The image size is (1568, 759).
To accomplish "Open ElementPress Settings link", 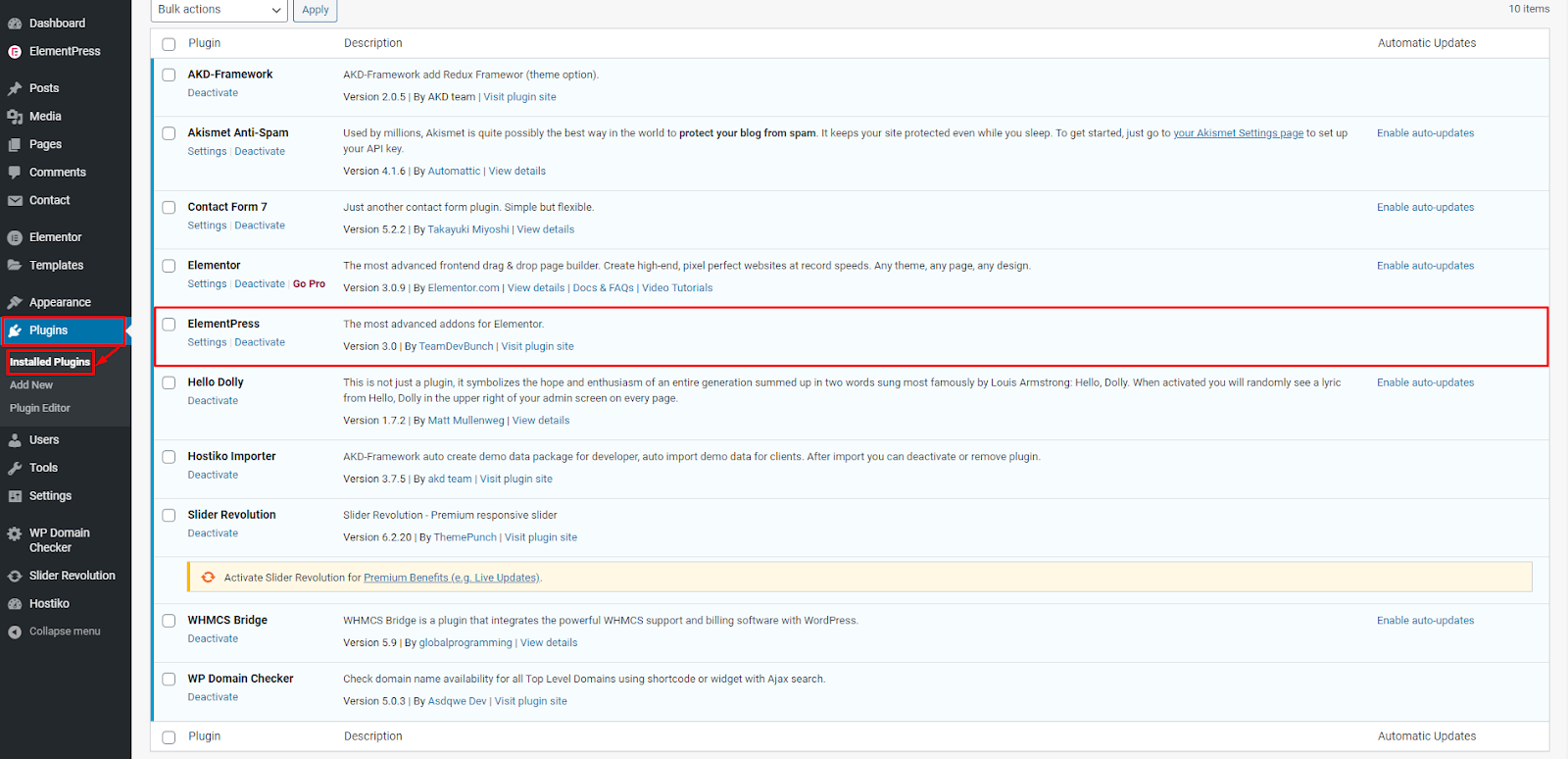I will [207, 342].
